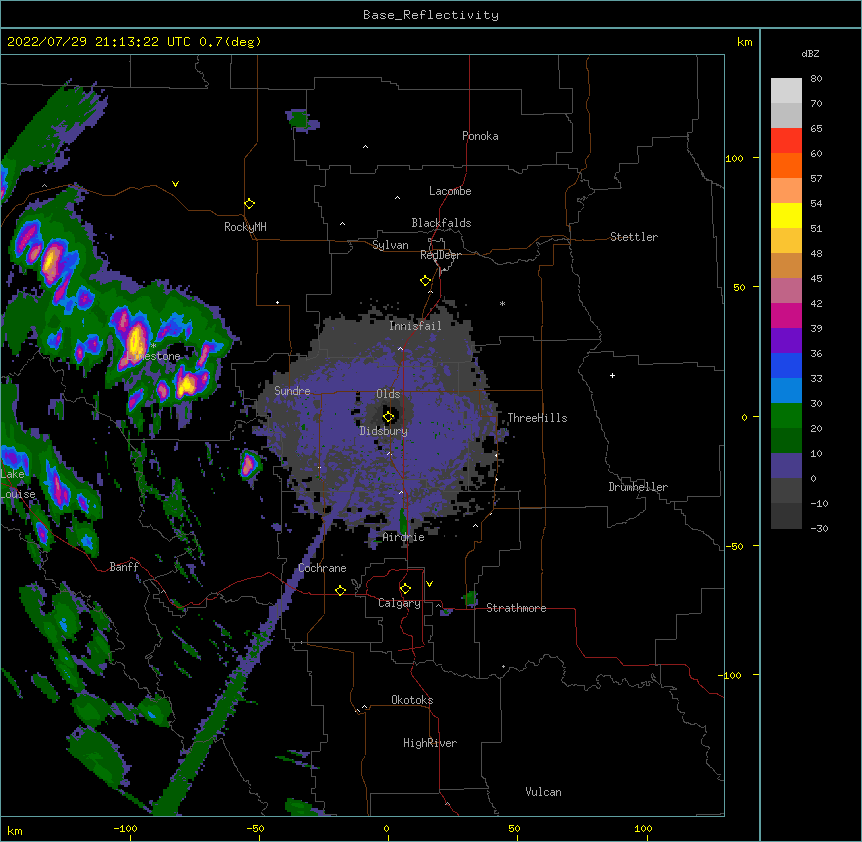Click the white 70-80 dBZ legend swatch
Screen dimensions: 862x842
pyautogui.click(x=786, y=91)
